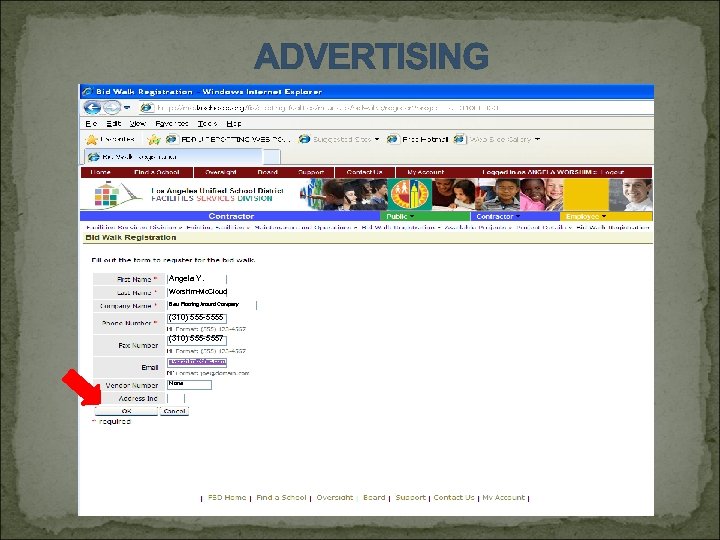Click the Vendor Number input field
Screen dimensions: 720x540
189,384
